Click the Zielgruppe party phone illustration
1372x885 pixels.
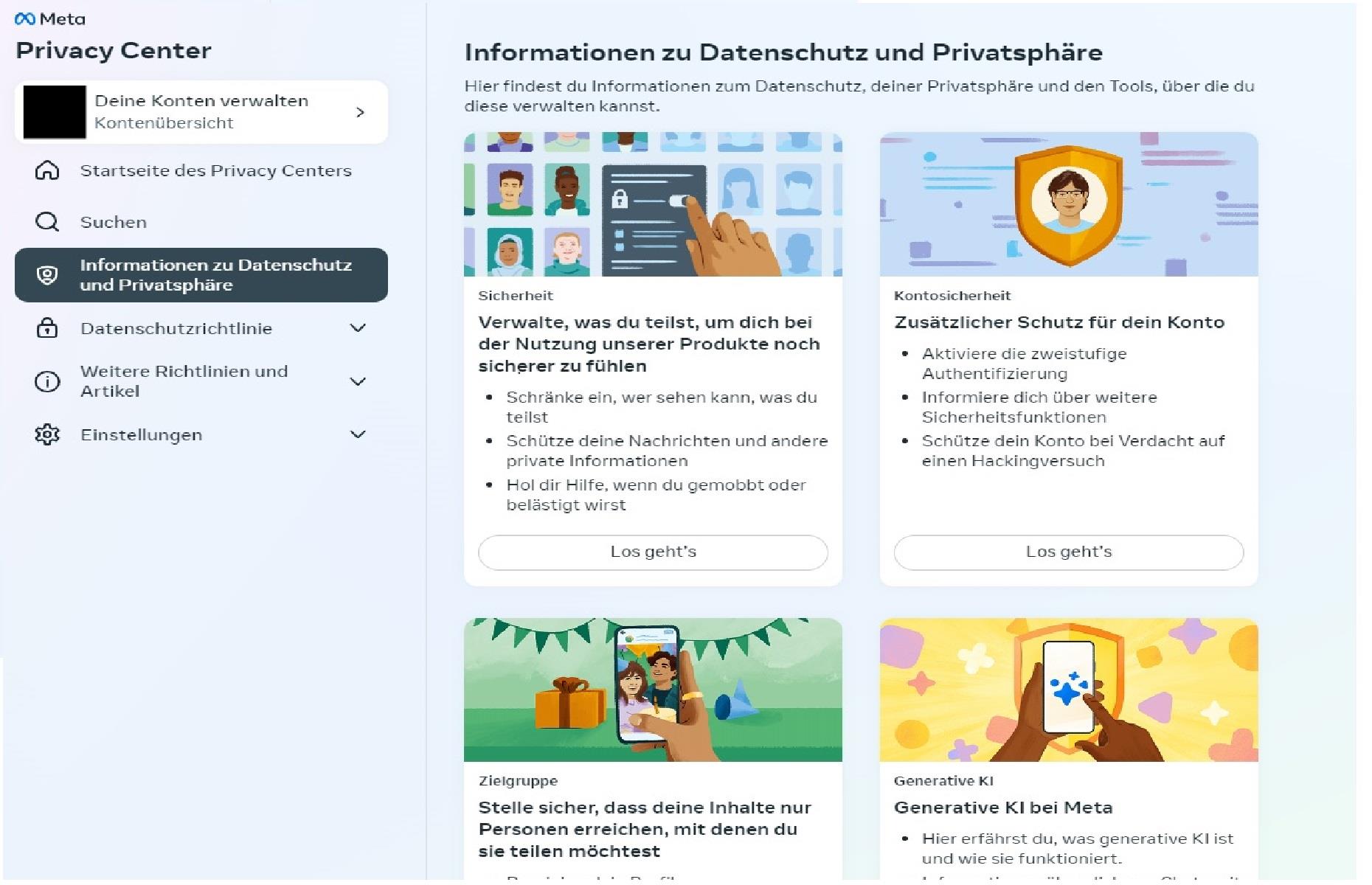coord(653,690)
